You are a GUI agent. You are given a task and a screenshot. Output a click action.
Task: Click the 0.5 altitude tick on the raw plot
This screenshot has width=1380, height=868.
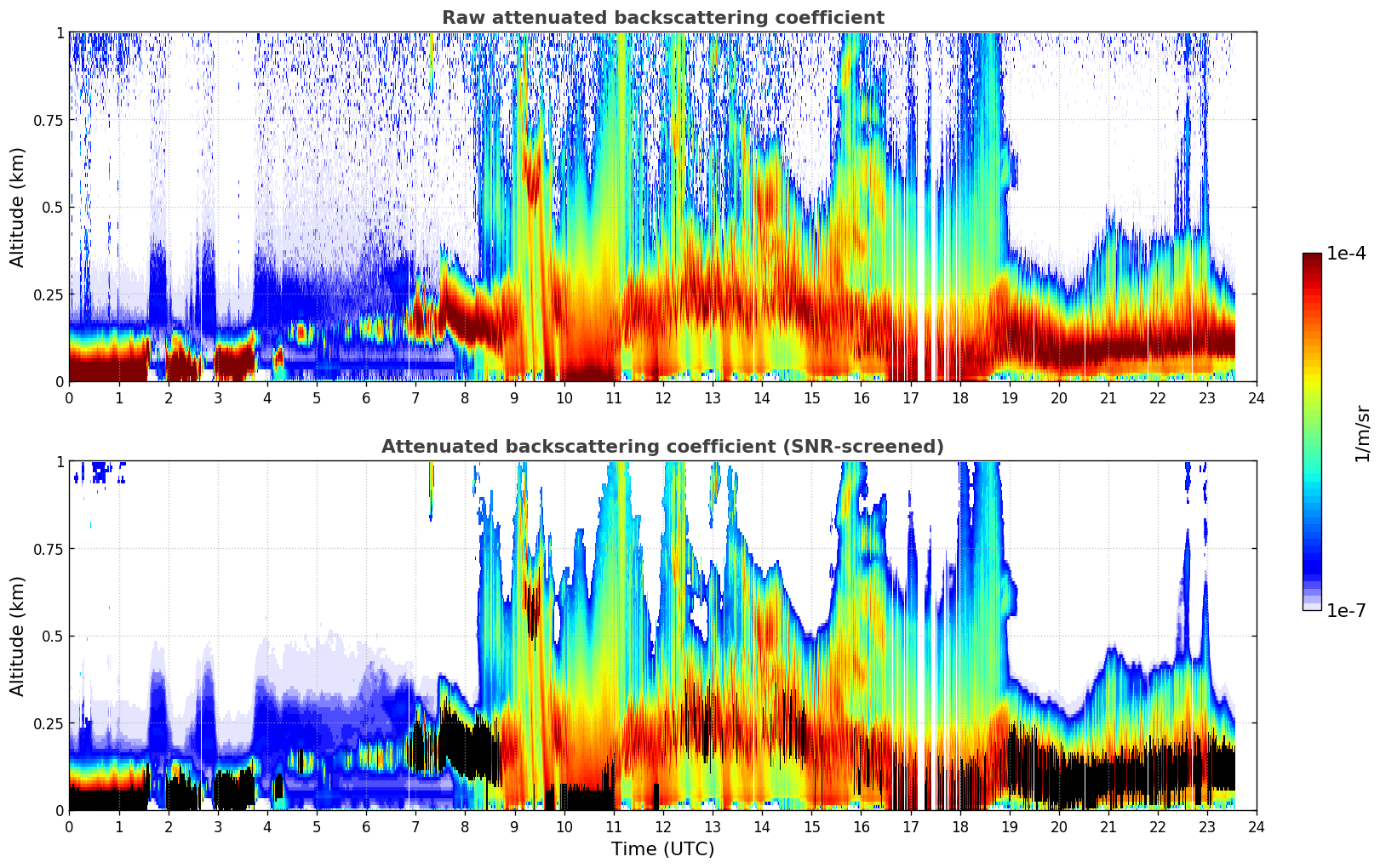pos(53,208)
